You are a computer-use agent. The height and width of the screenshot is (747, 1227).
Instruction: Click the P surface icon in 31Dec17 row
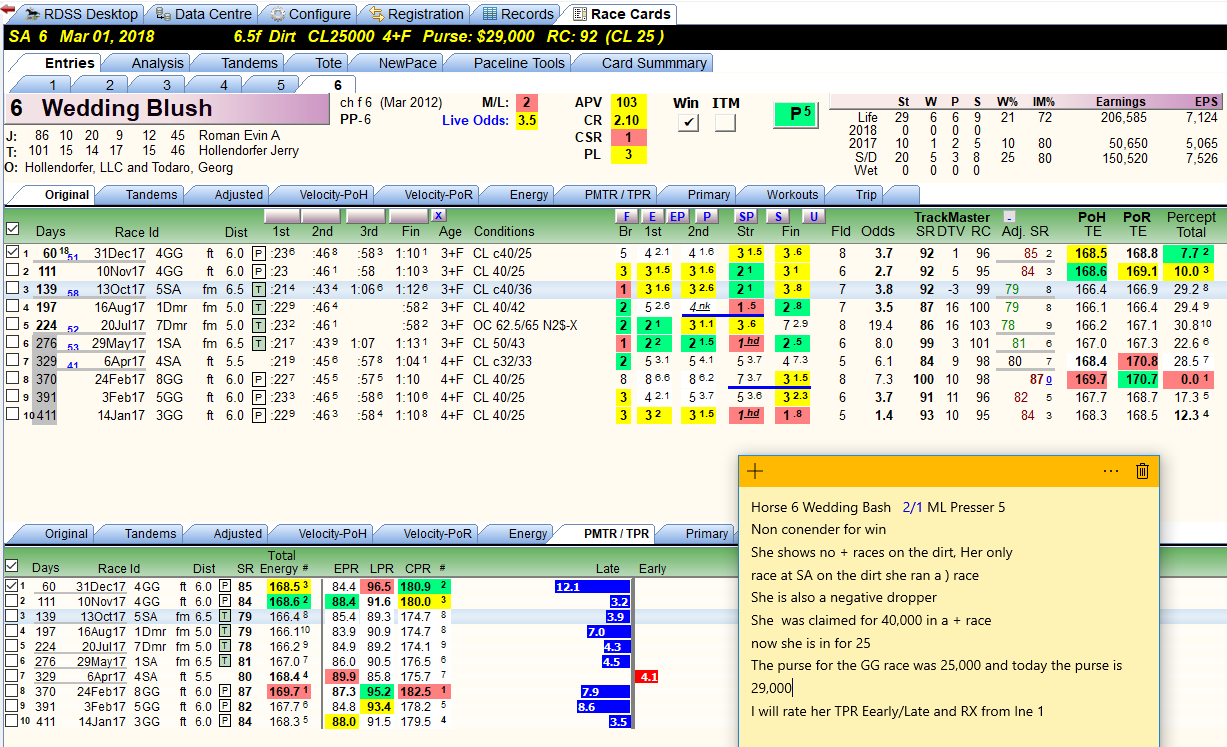(x=259, y=253)
